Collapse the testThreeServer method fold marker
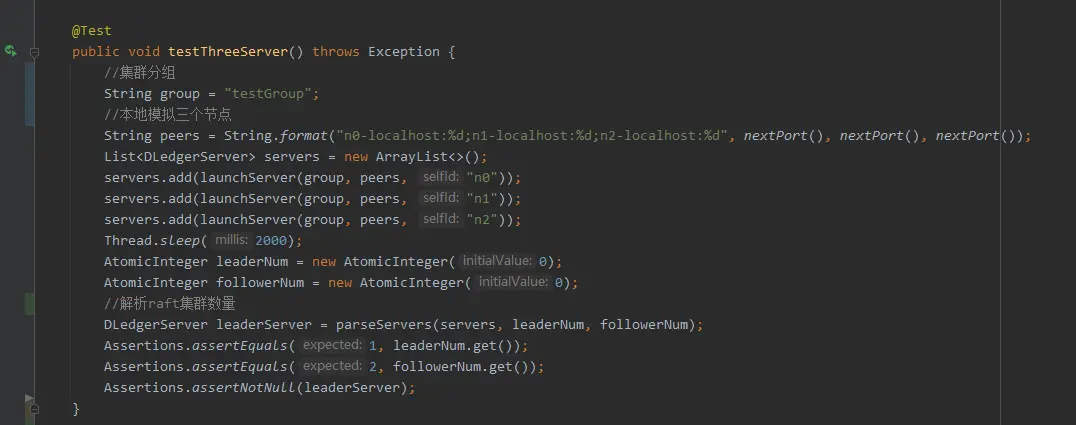 pos(34,51)
